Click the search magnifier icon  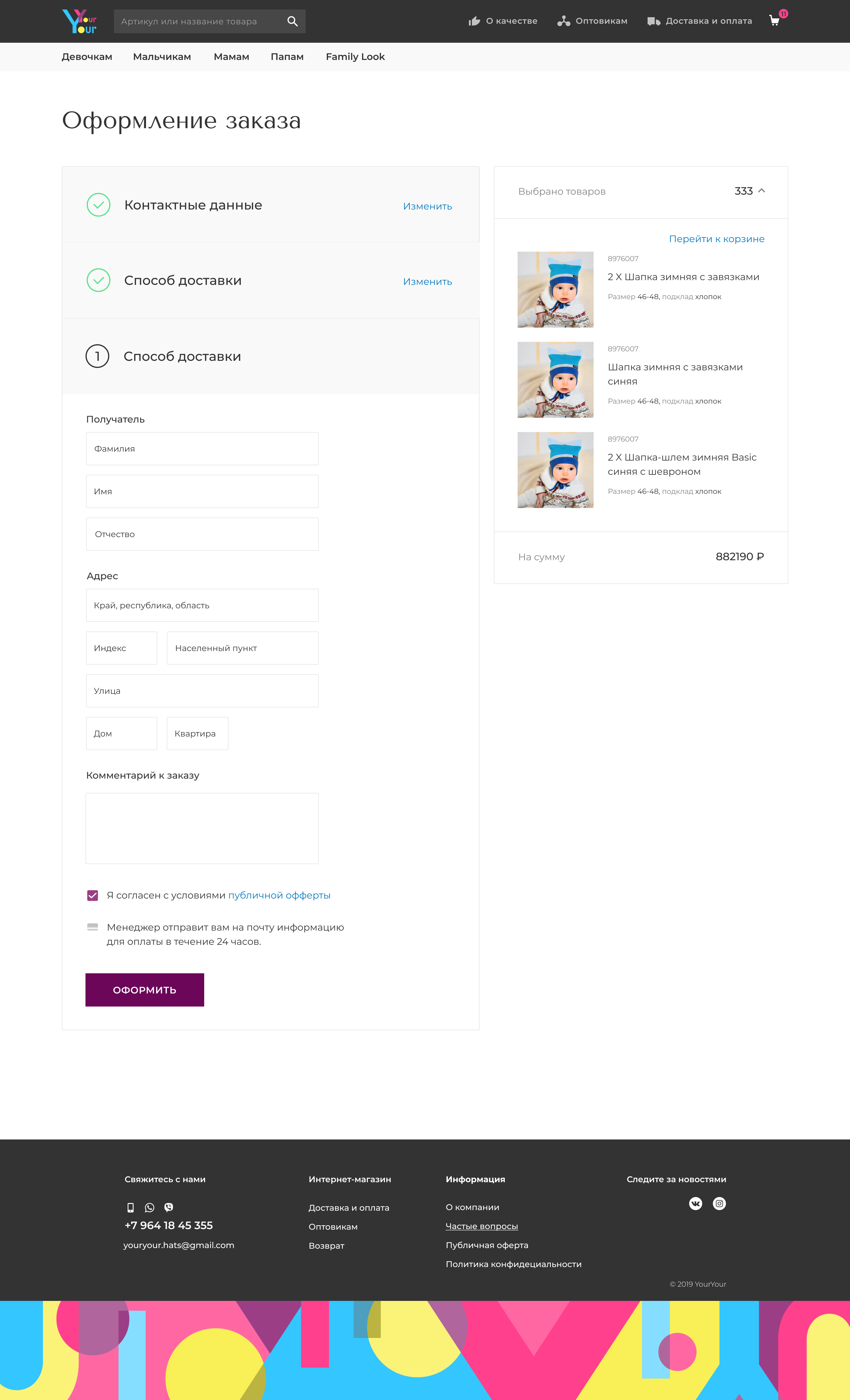click(x=292, y=22)
